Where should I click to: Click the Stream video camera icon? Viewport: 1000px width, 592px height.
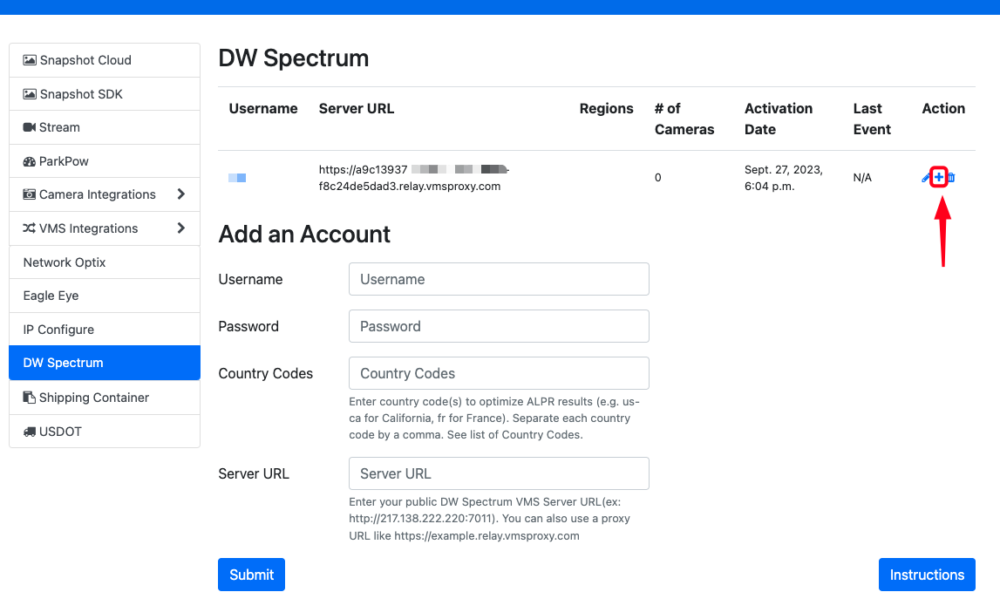coord(29,127)
